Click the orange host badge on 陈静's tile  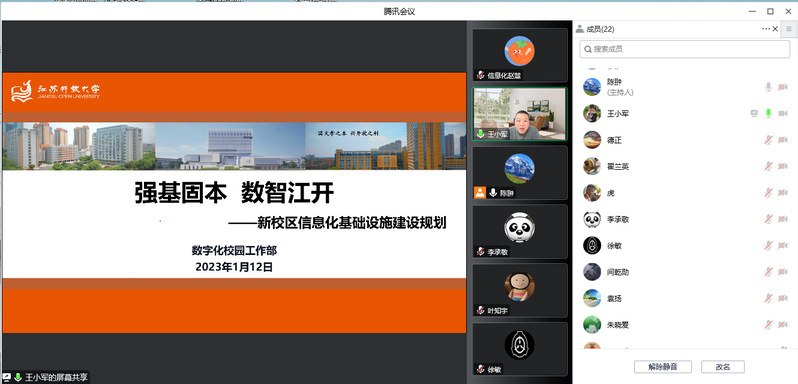[x=479, y=193]
